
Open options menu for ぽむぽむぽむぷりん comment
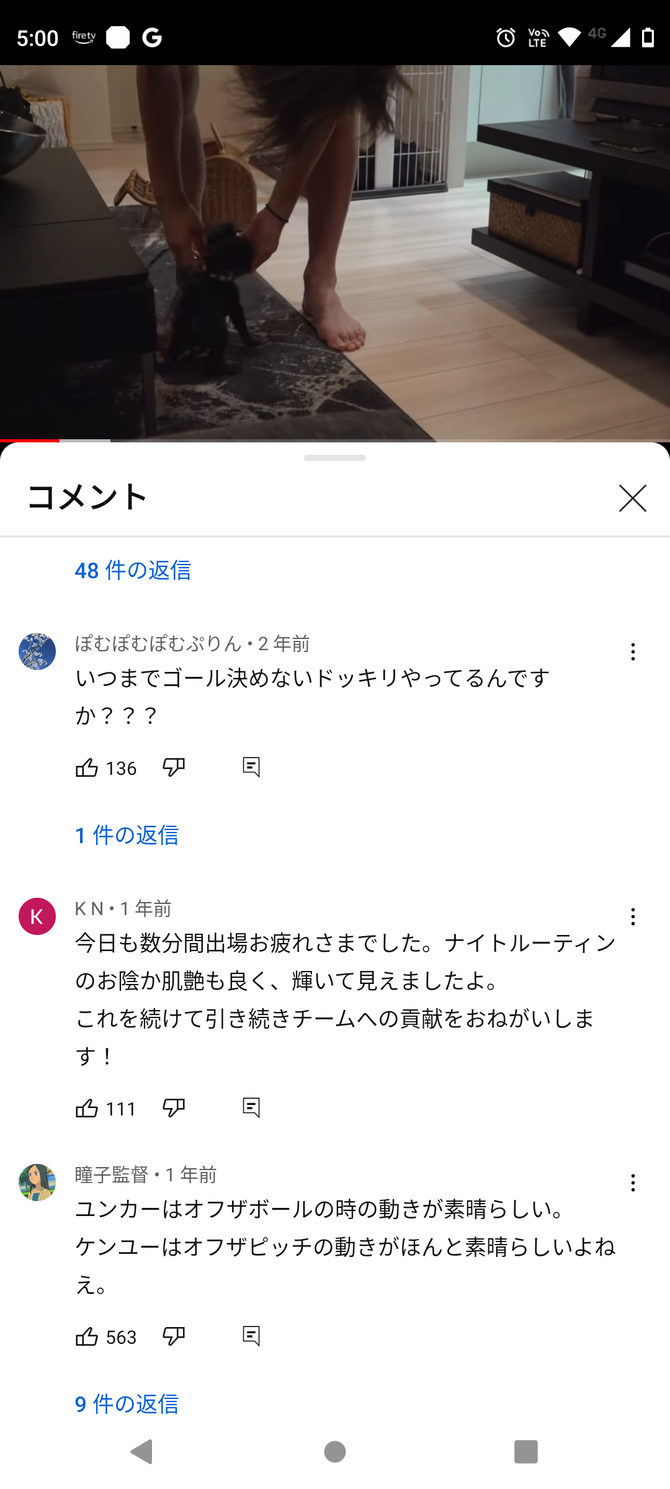pyautogui.click(x=633, y=652)
